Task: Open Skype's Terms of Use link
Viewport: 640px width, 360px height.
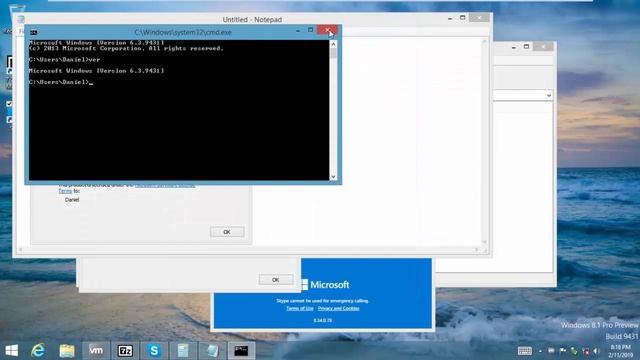Action: coord(300,308)
